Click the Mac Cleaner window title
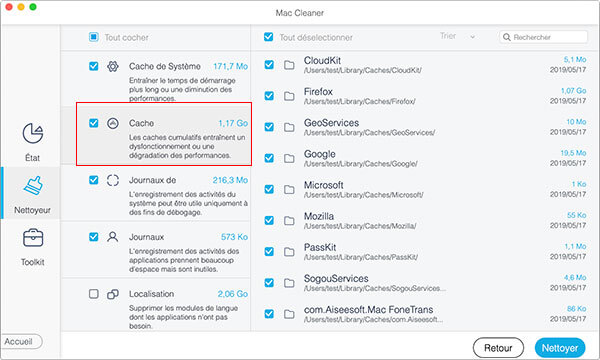600x360 pixels. click(300, 13)
